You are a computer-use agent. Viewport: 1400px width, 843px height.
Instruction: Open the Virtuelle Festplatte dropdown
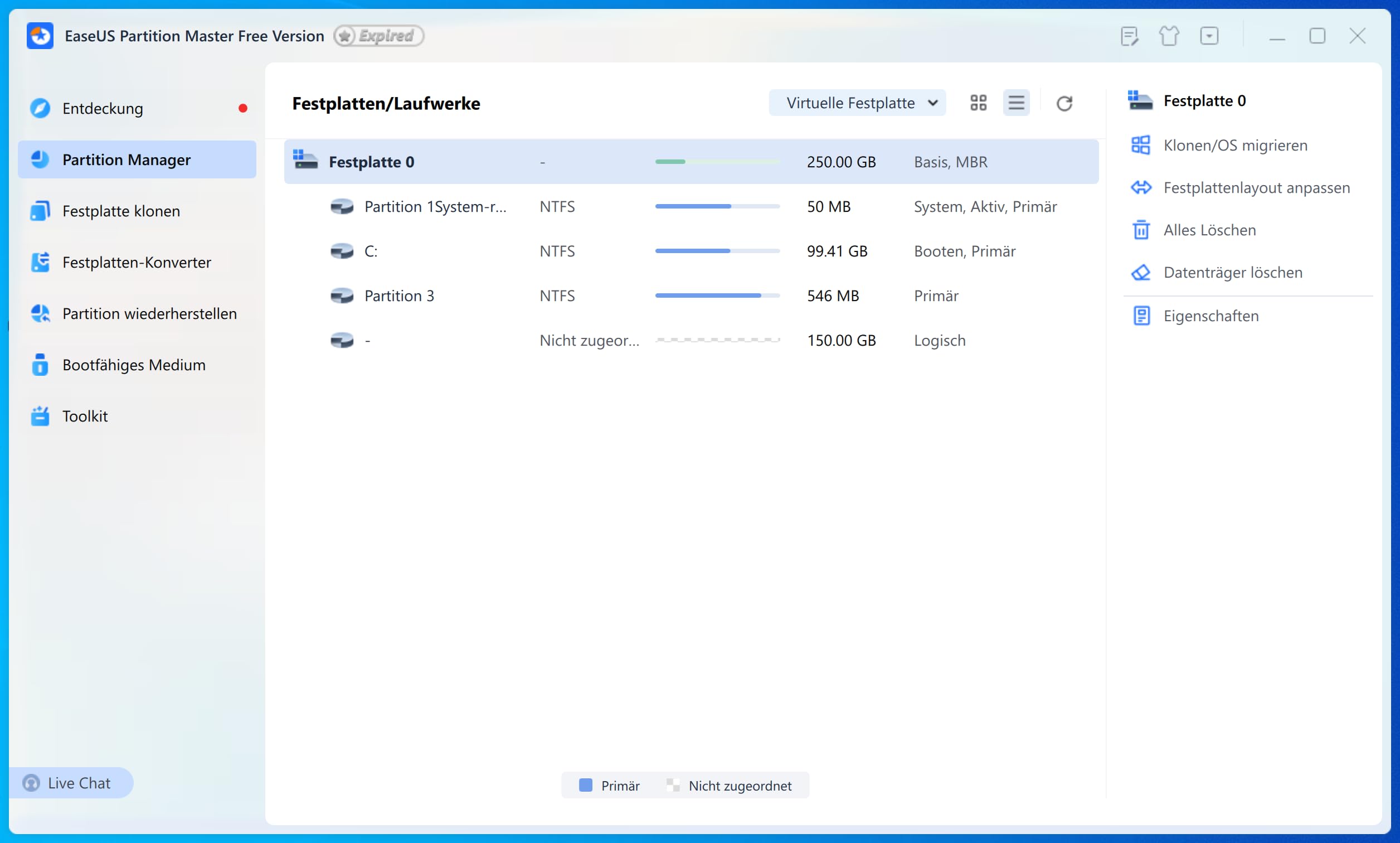(857, 103)
